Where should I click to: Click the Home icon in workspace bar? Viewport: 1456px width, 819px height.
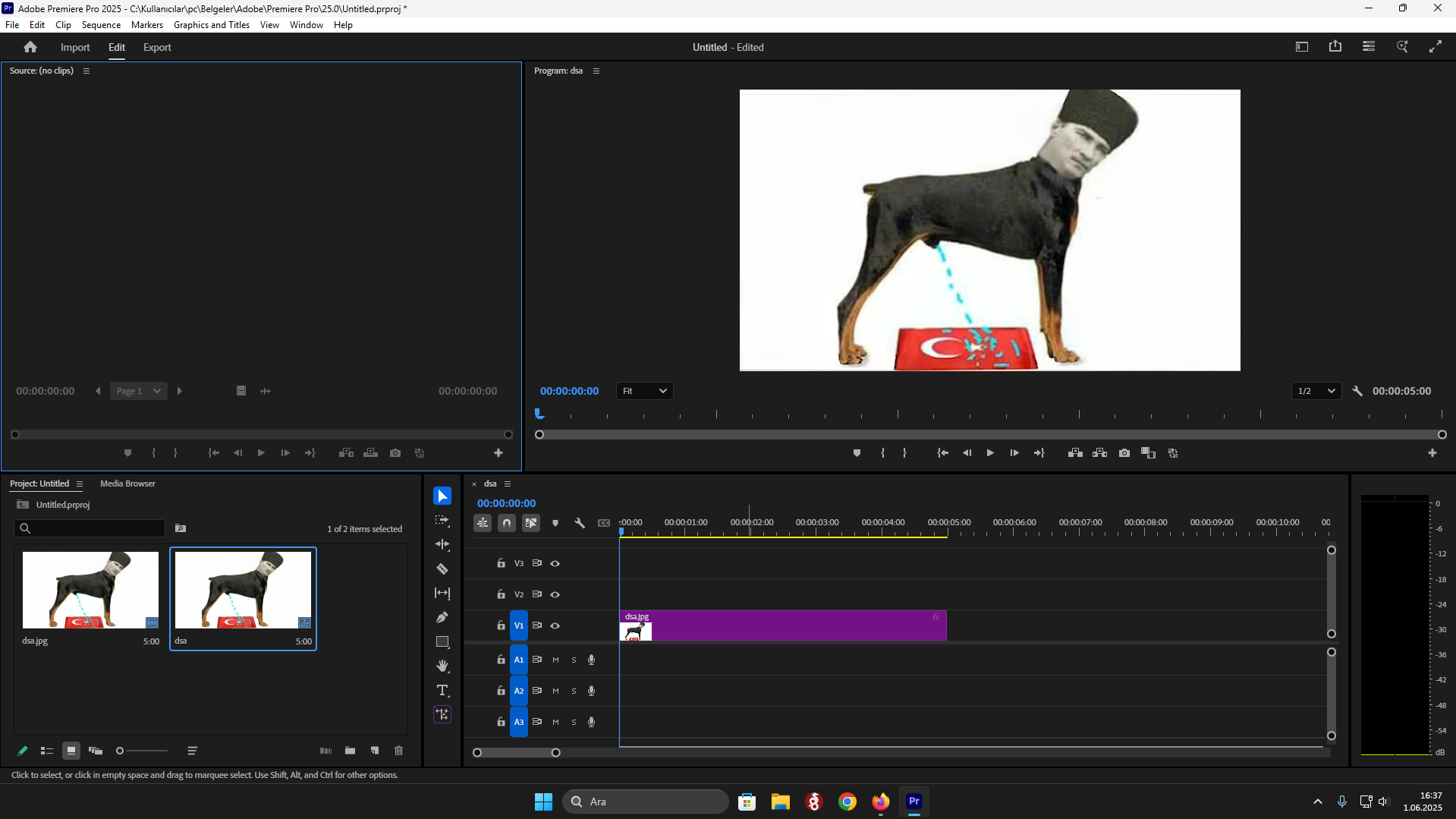tap(30, 47)
